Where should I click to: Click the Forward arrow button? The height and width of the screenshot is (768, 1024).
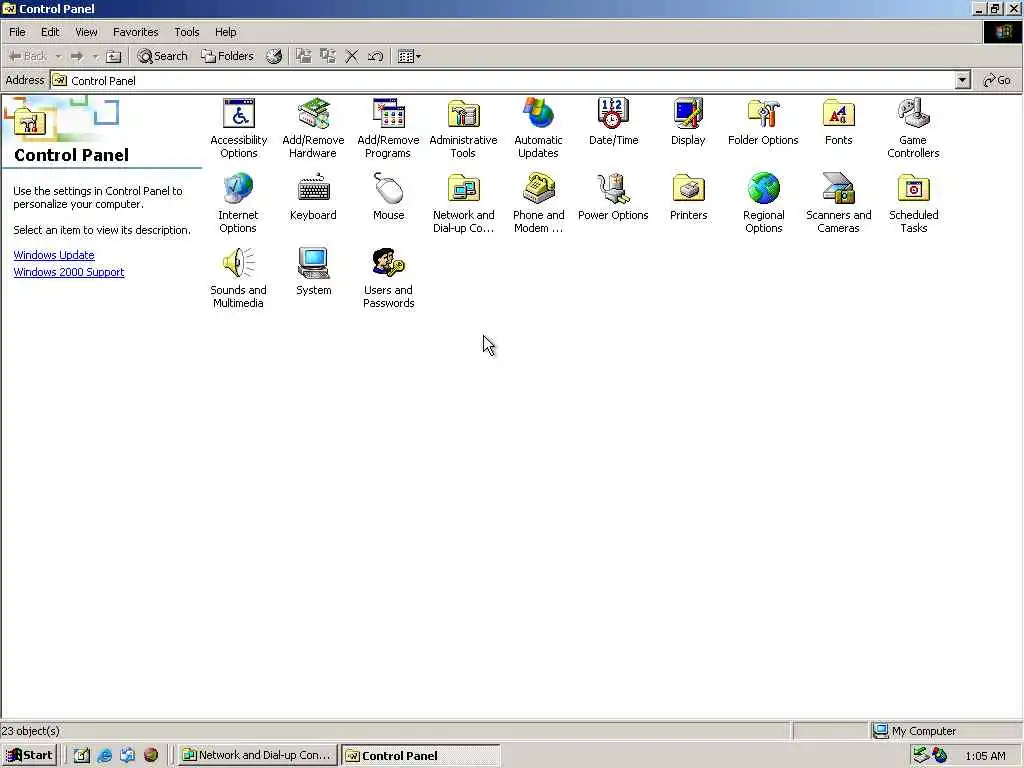coord(77,57)
